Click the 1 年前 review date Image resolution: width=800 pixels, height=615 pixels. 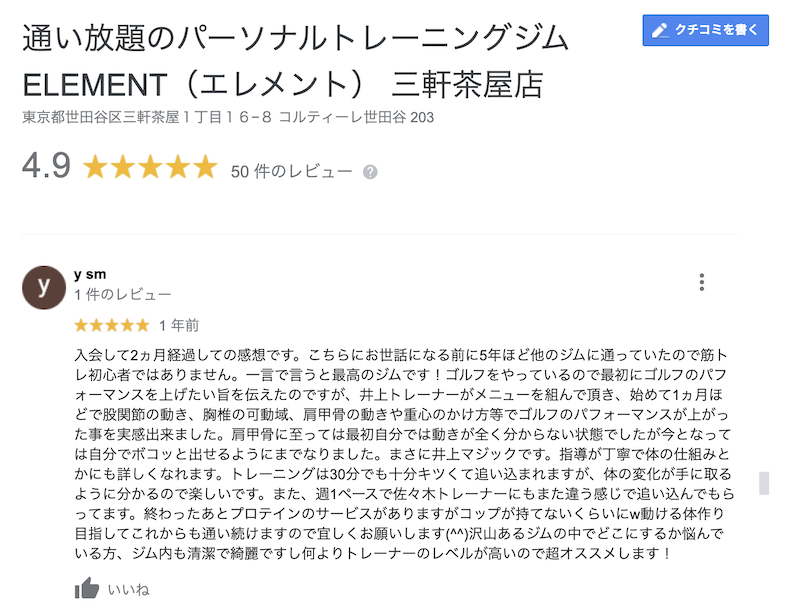[179, 325]
